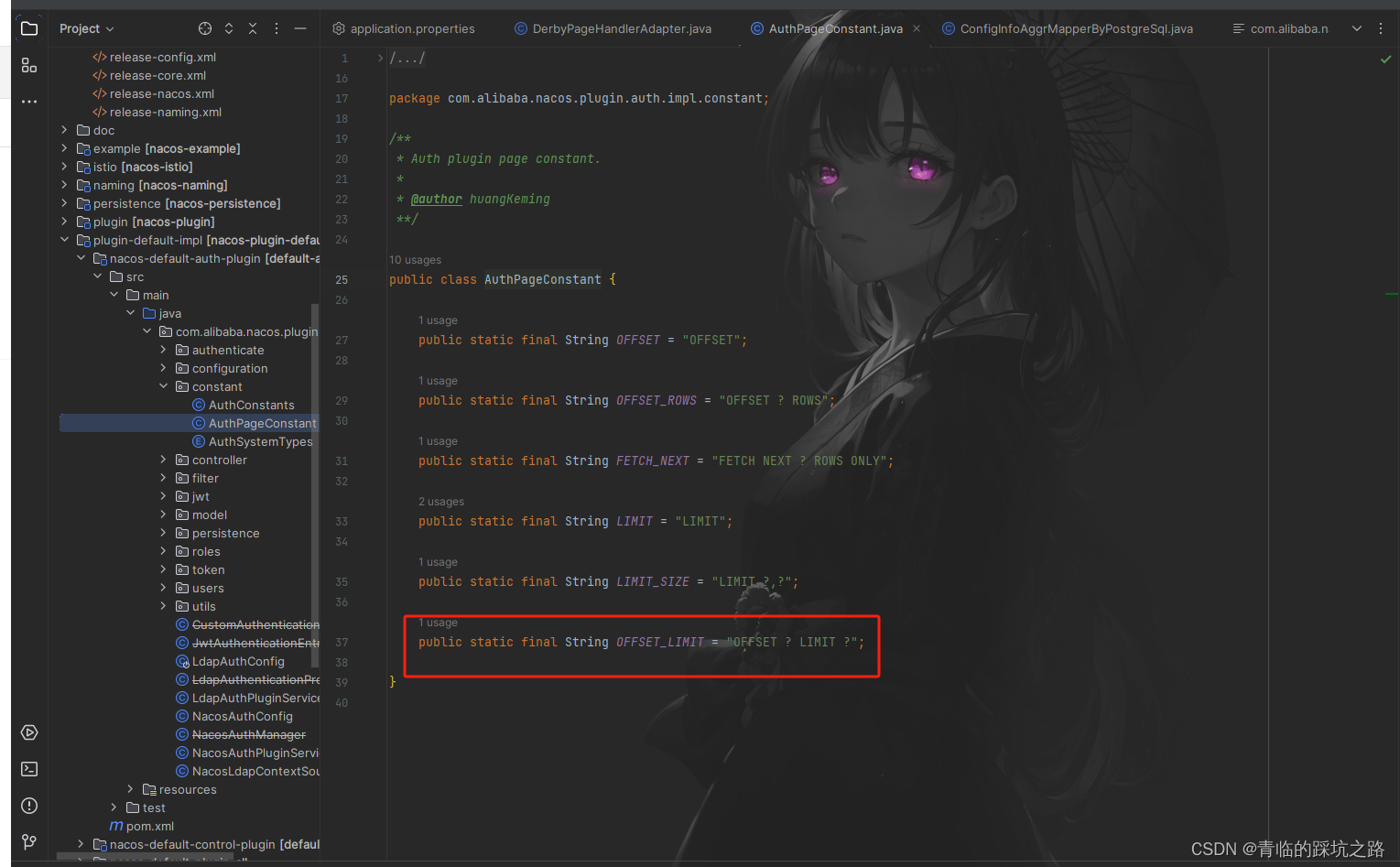Collapse the java folder
This screenshot has width=1400, height=867.
pyautogui.click(x=130, y=313)
